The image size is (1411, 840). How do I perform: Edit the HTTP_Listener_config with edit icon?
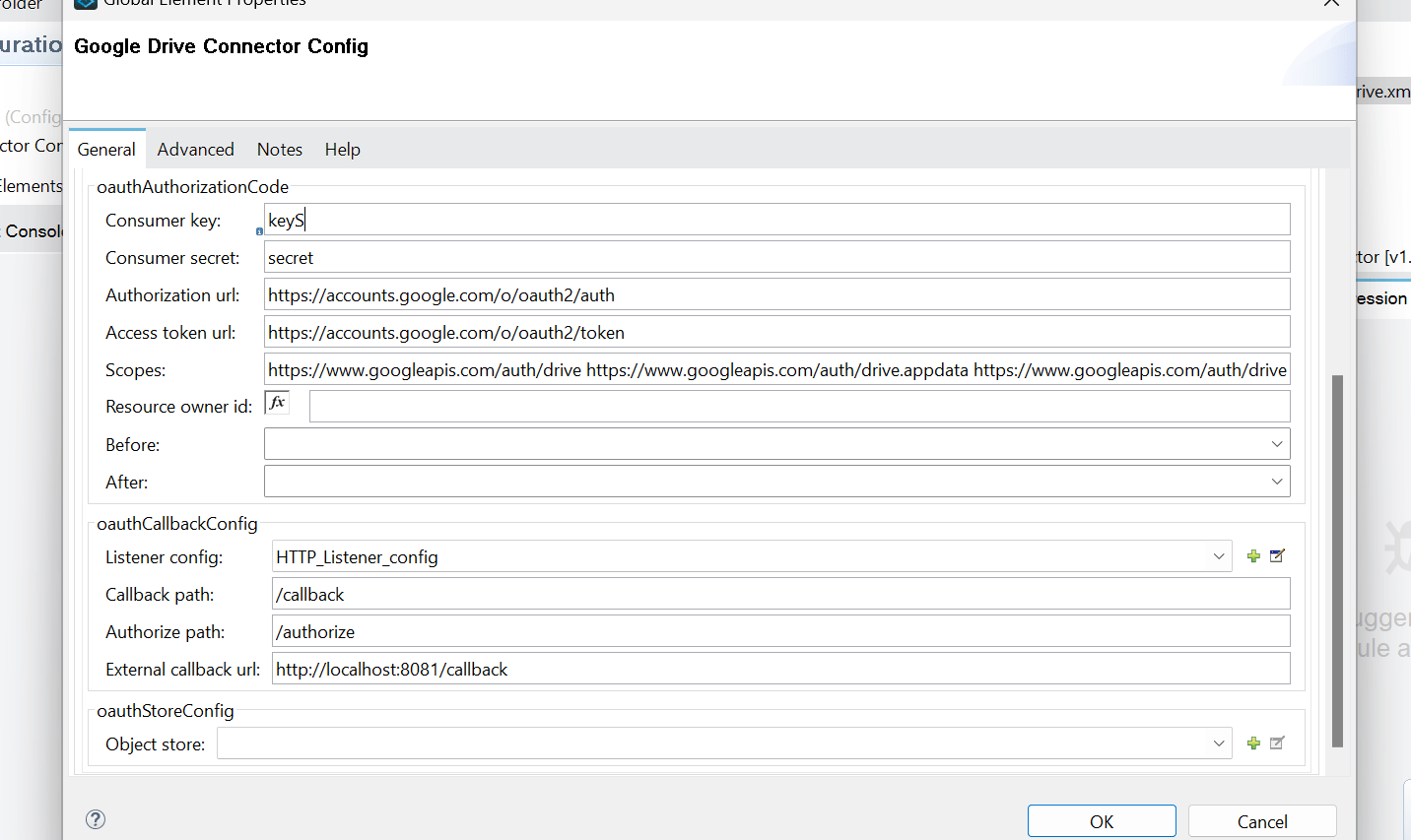pyautogui.click(x=1277, y=556)
